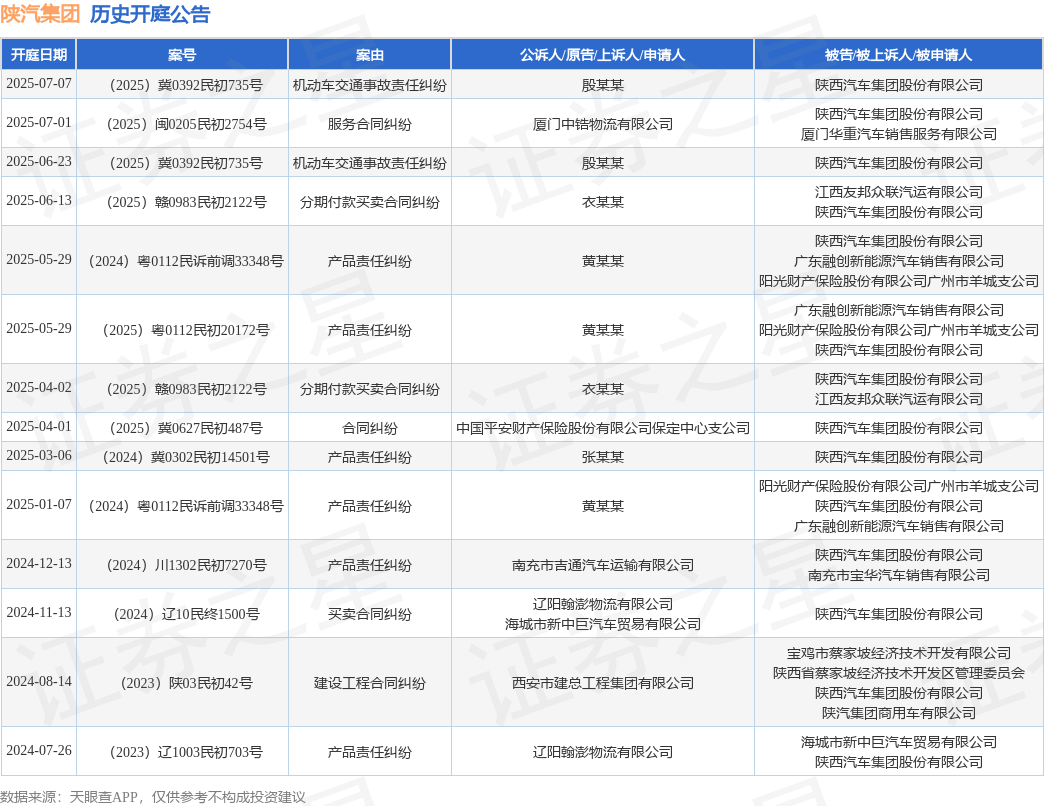Click defendant 厦门华重汽车销售服务有限公司
This screenshot has width=1044, height=806.
[898, 134]
